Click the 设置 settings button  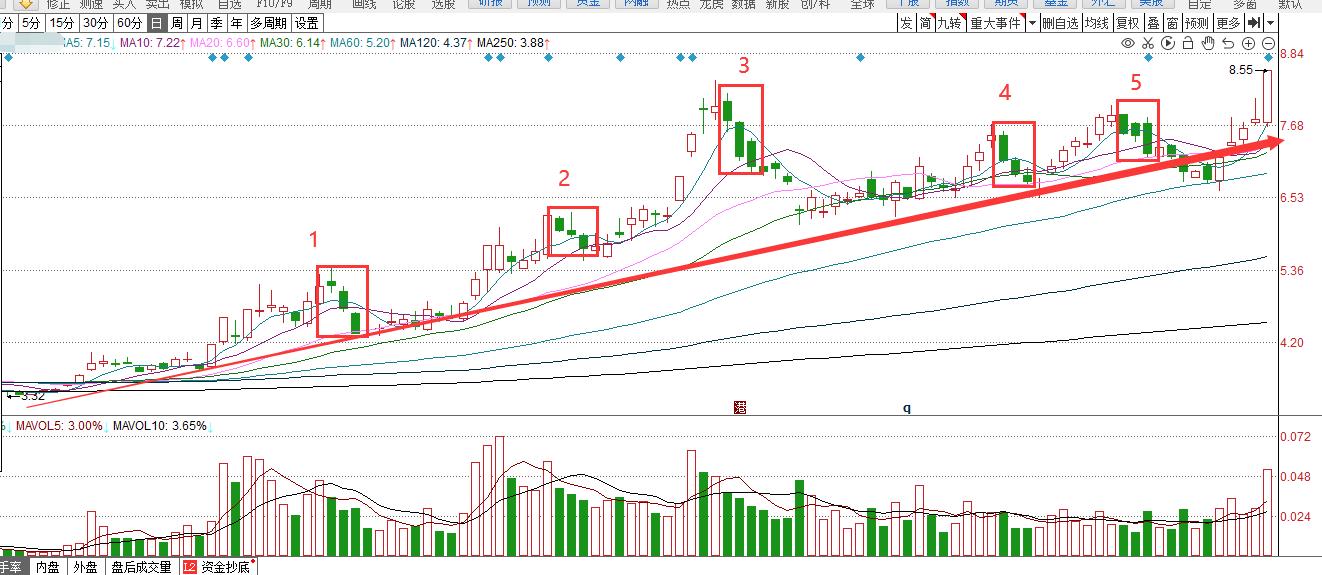click(307, 23)
